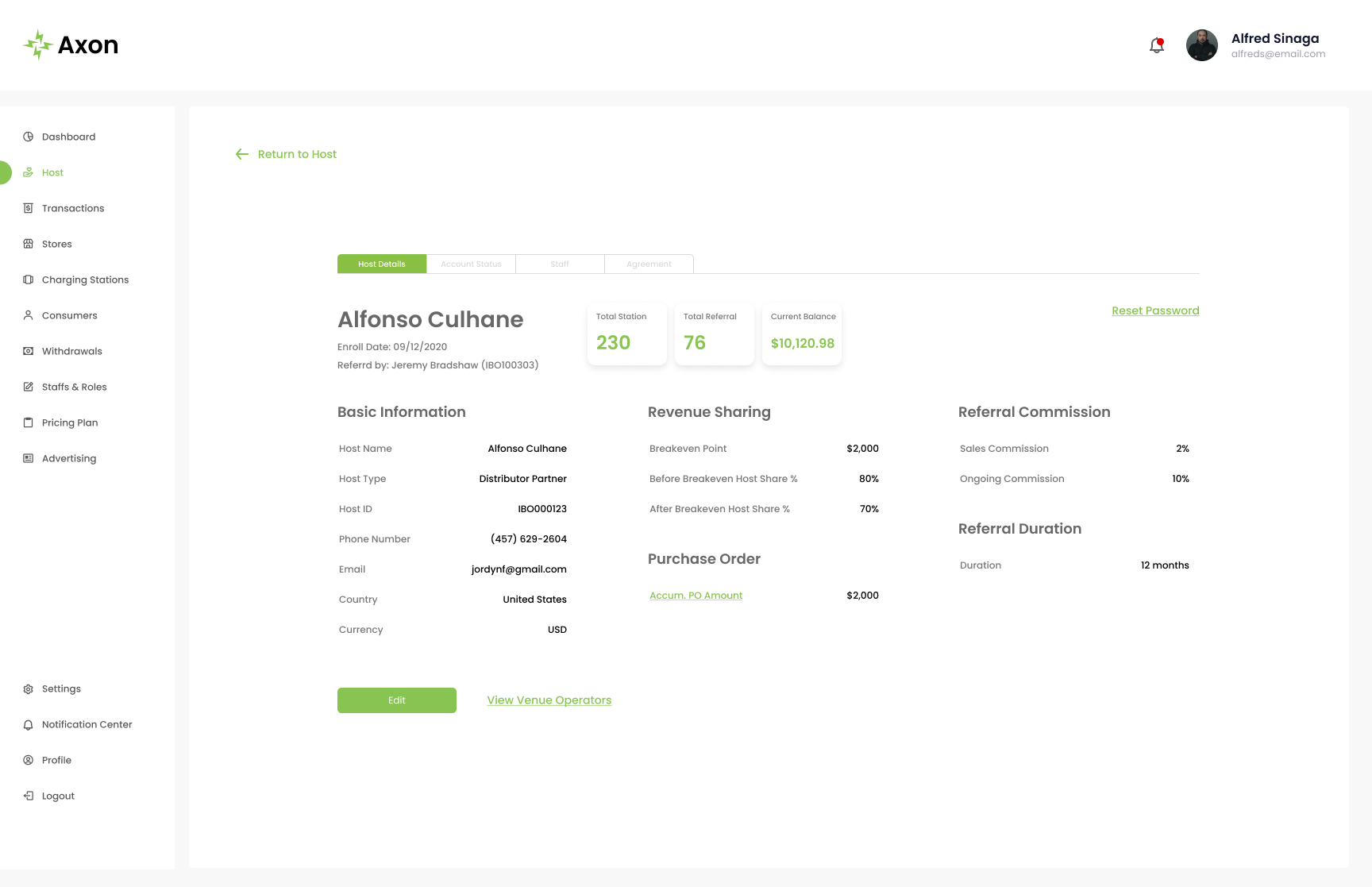
Task: Click the Distributor Partner host type value
Action: coord(523,479)
